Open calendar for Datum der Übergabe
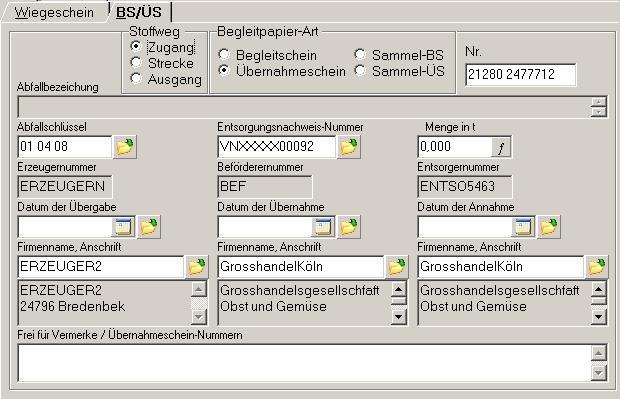Image resolution: width=620 pixels, height=399 pixels. [x=123, y=227]
